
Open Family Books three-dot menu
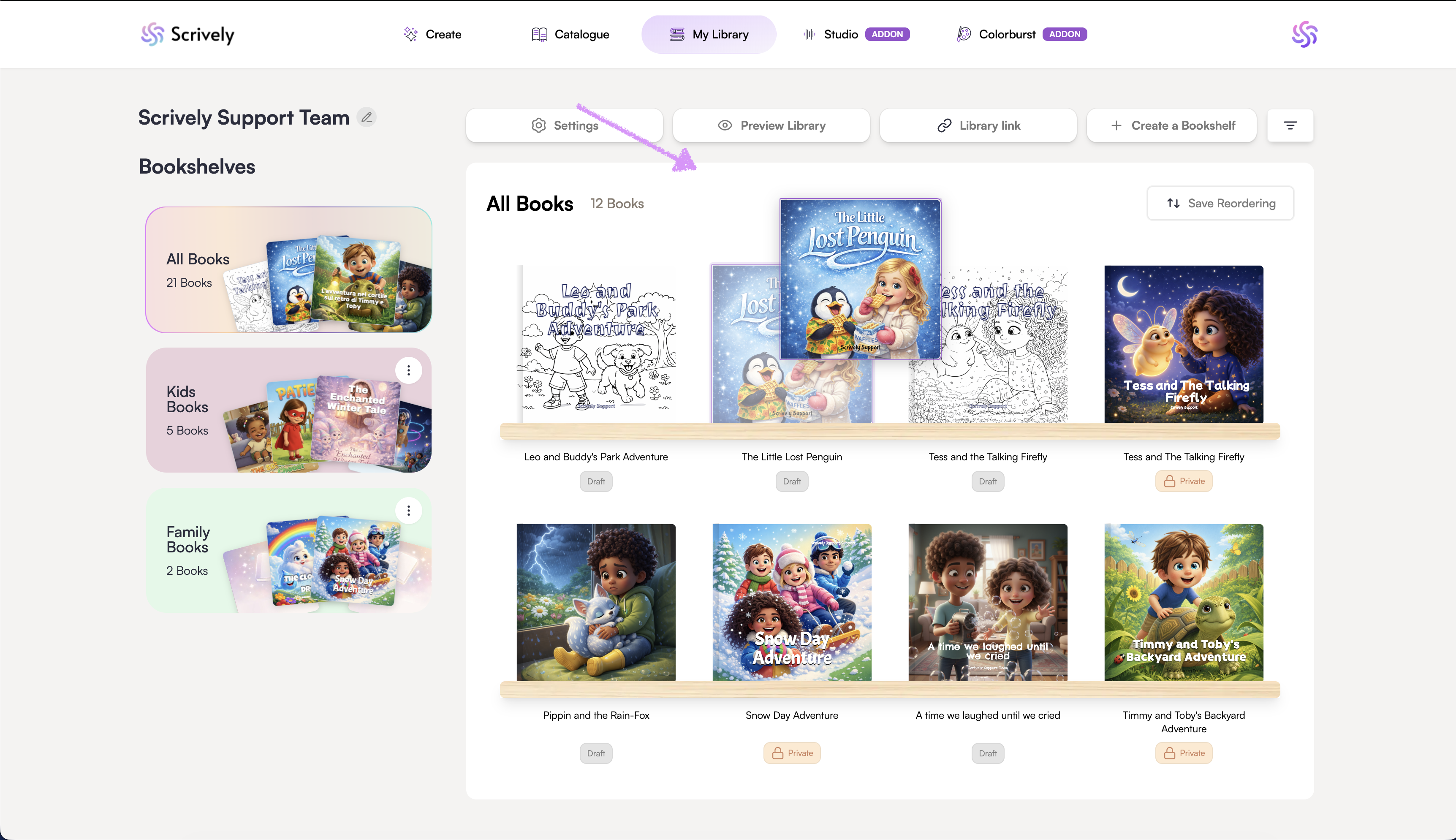point(408,511)
